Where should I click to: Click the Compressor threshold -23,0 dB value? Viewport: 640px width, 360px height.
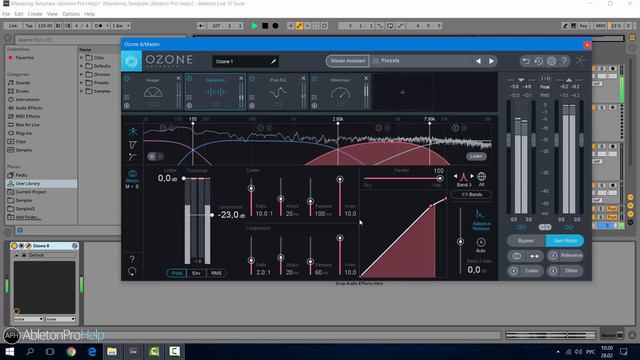point(231,215)
